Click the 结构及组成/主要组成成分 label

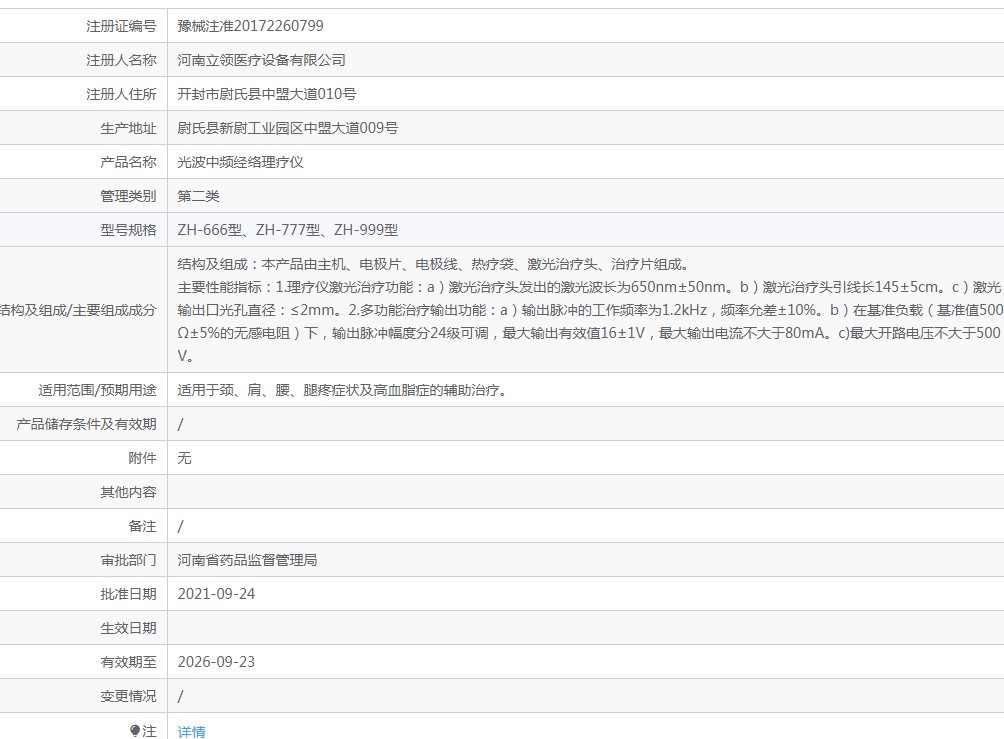coord(78,310)
